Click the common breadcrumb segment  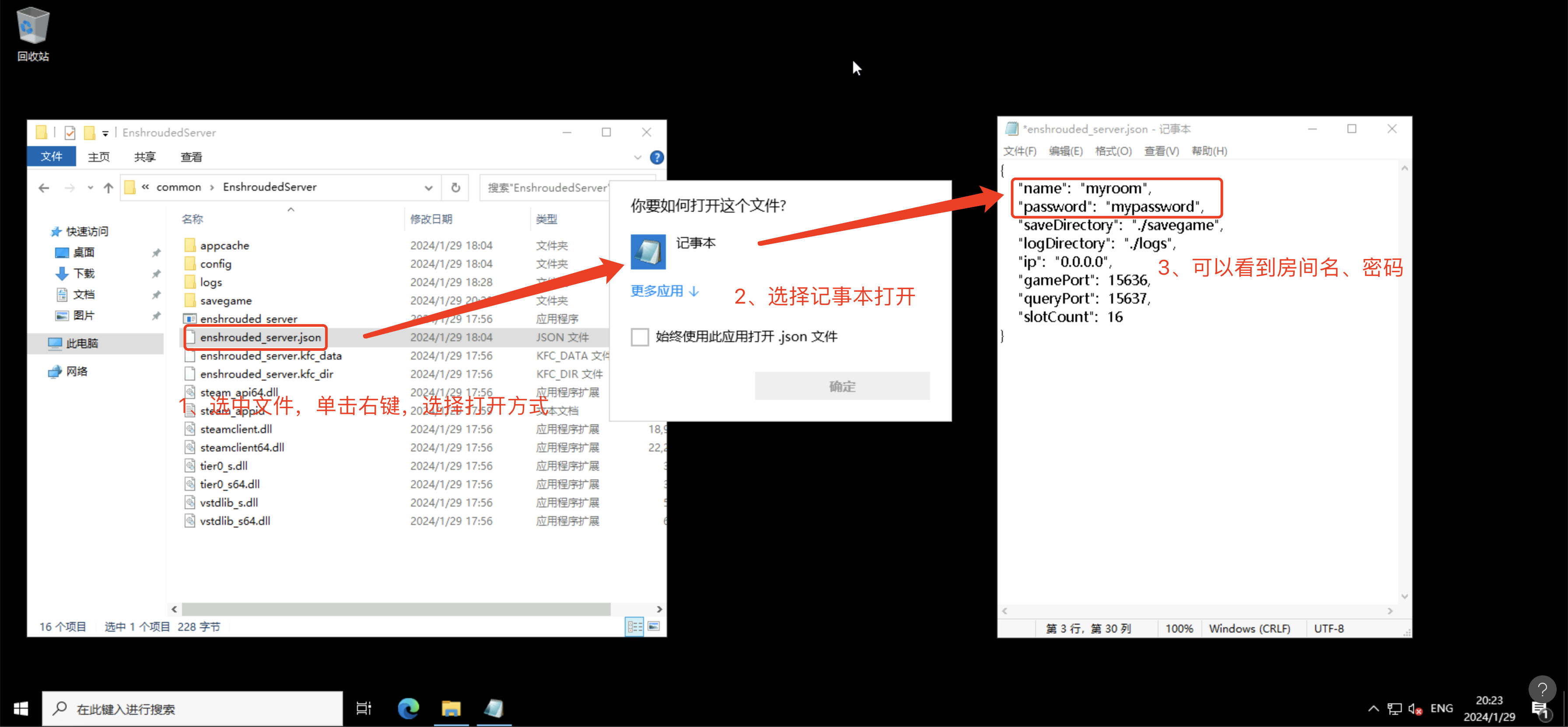click(178, 187)
